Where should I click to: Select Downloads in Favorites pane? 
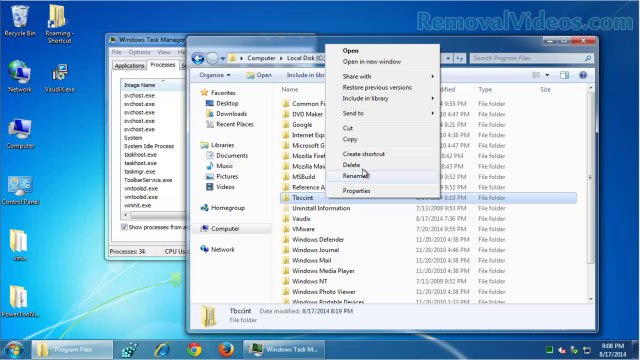click(231, 114)
